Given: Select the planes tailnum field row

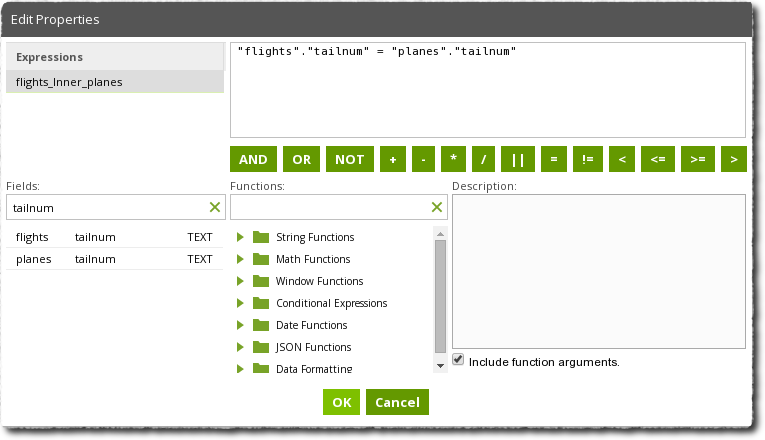Looking at the screenshot, I should 115,259.
